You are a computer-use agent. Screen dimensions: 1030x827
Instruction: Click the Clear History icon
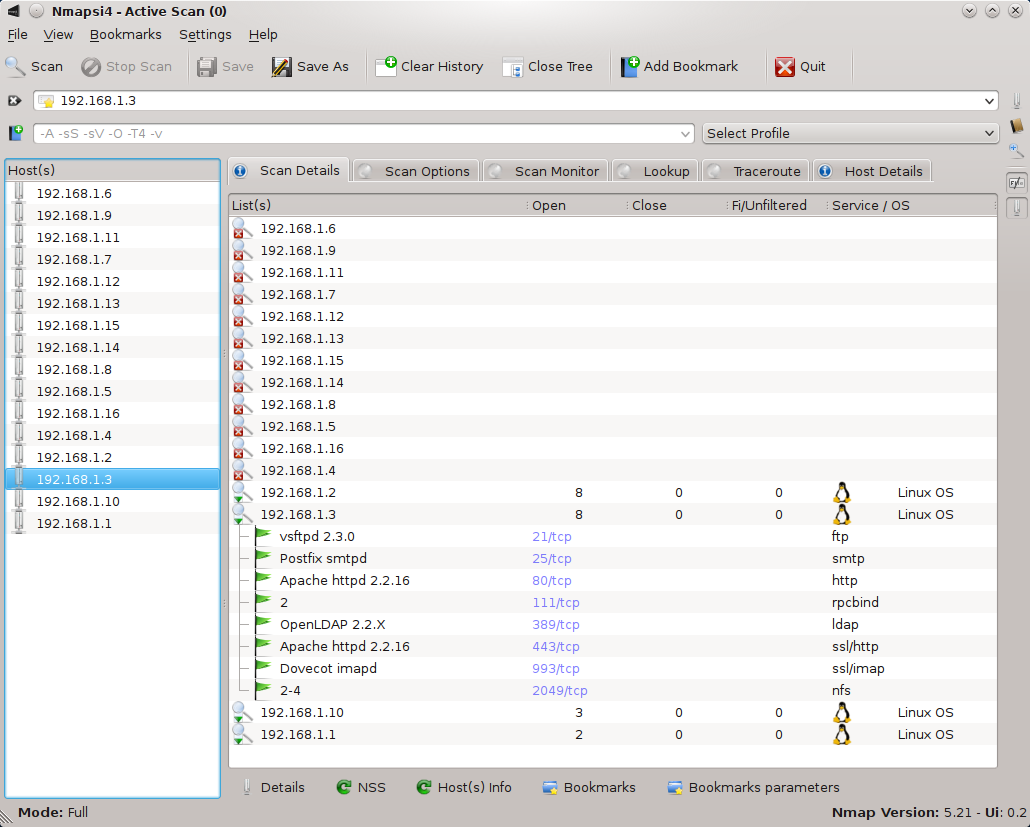pyautogui.click(x=386, y=67)
